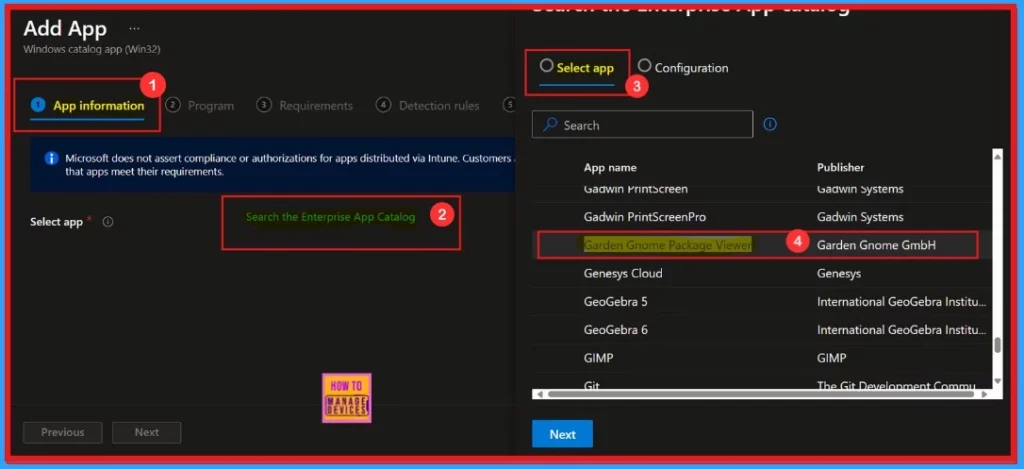Sort by the Publisher column header
This screenshot has height=469, width=1024.
point(840,168)
